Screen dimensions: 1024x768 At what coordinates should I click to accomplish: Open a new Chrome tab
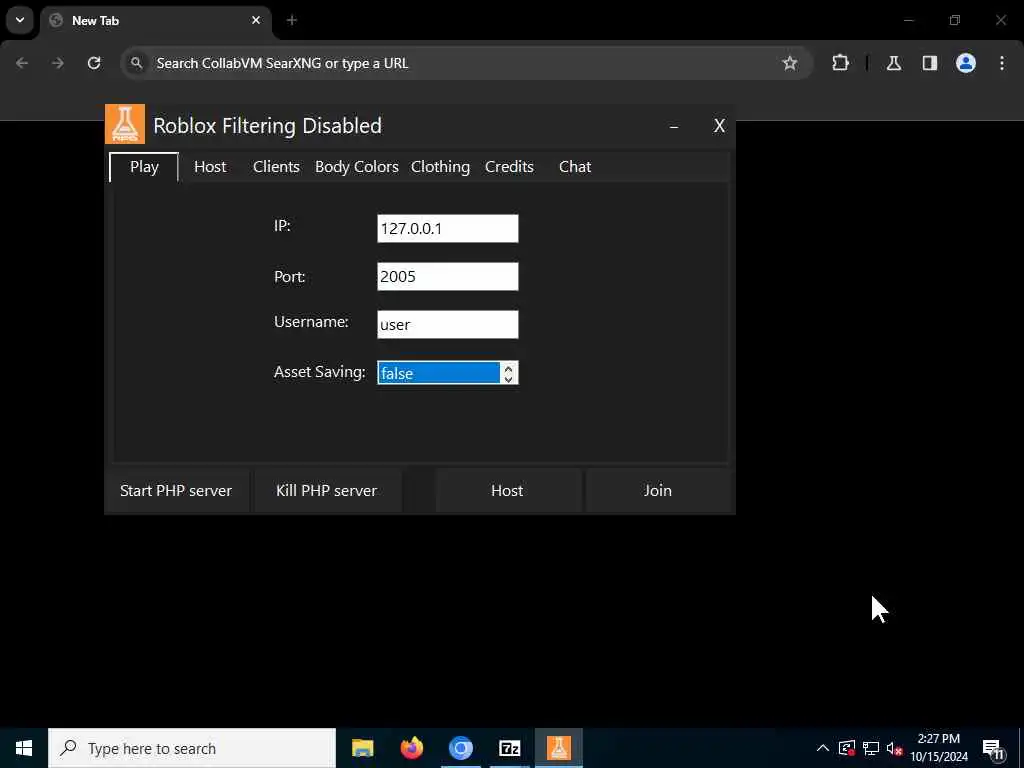[x=292, y=21]
